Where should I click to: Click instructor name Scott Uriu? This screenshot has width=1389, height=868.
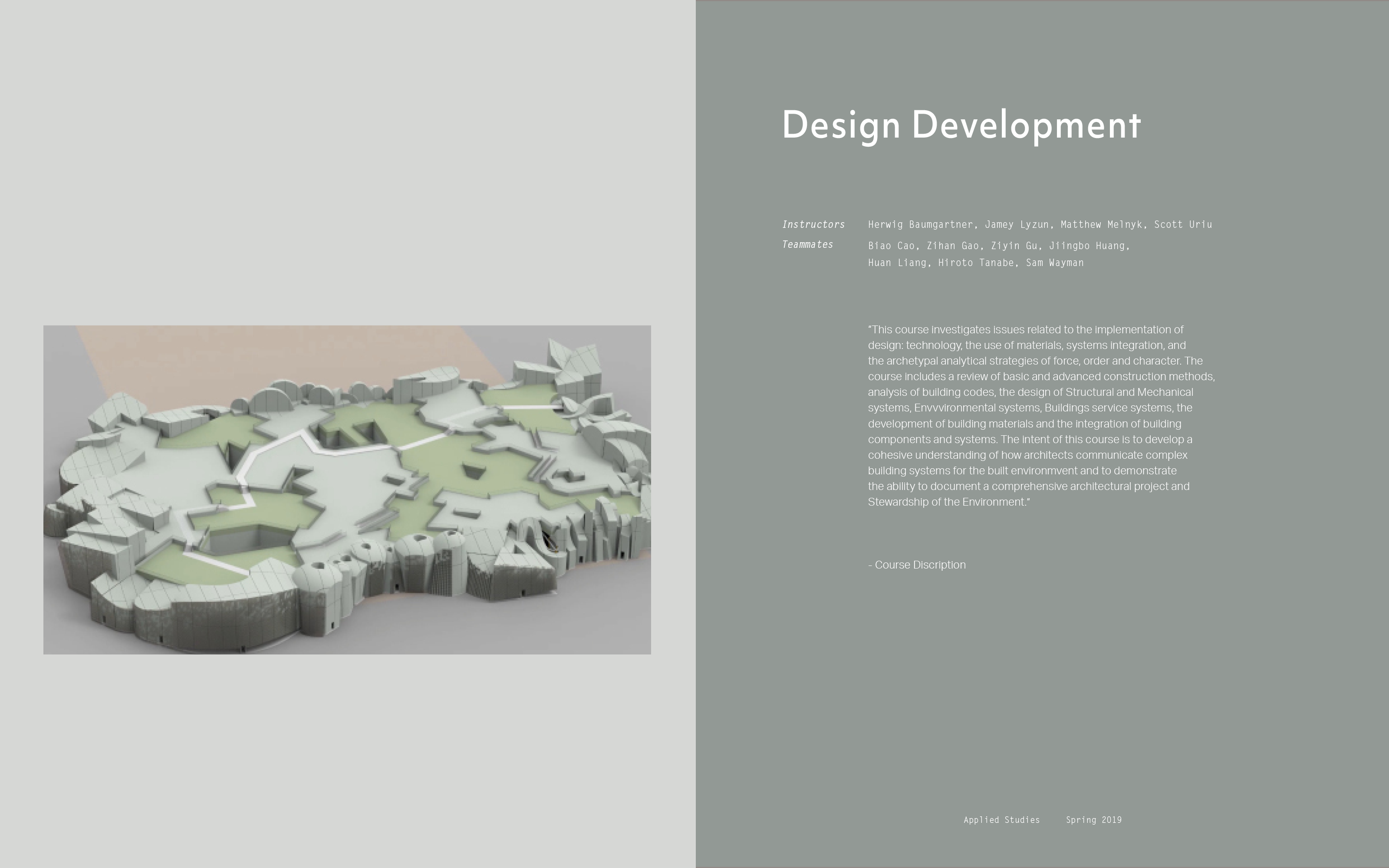coord(1183,224)
